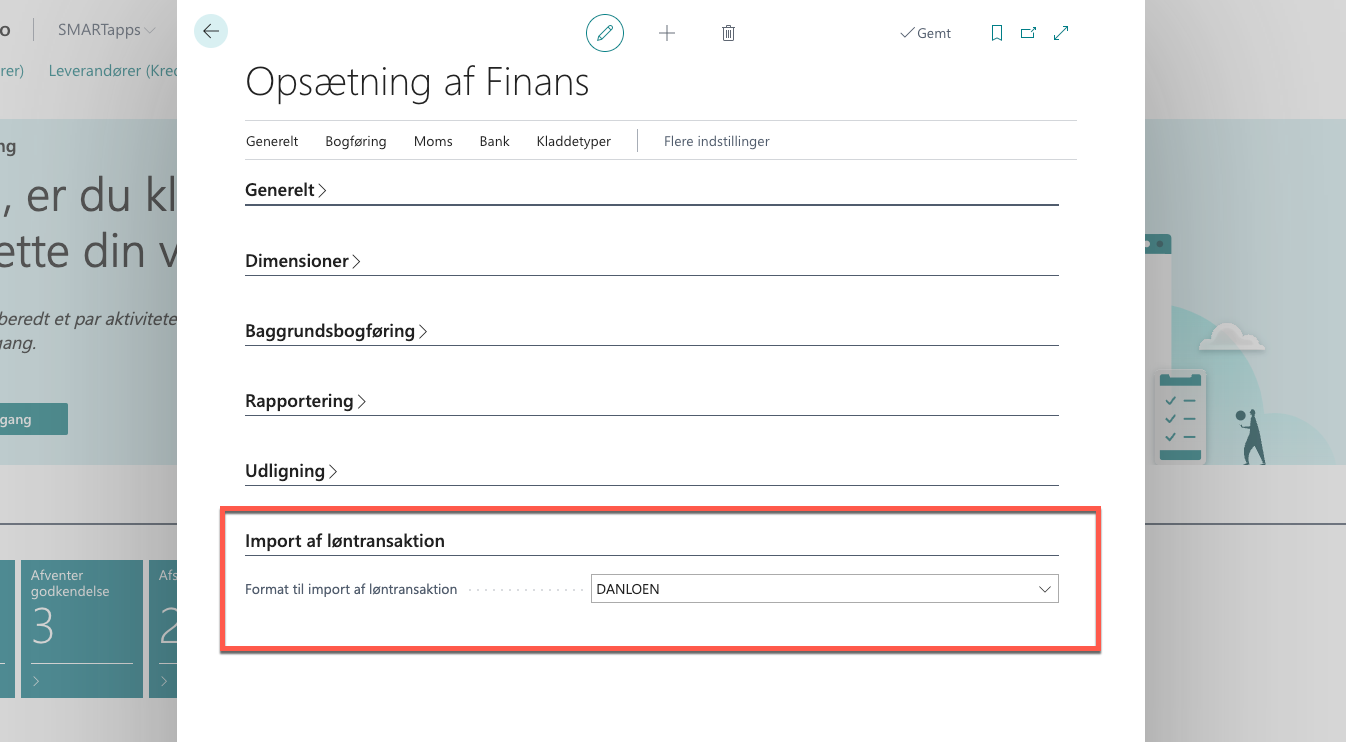
Task: Open the DANLOEN format dropdown arrow
Action: (x=1046, y=589)
